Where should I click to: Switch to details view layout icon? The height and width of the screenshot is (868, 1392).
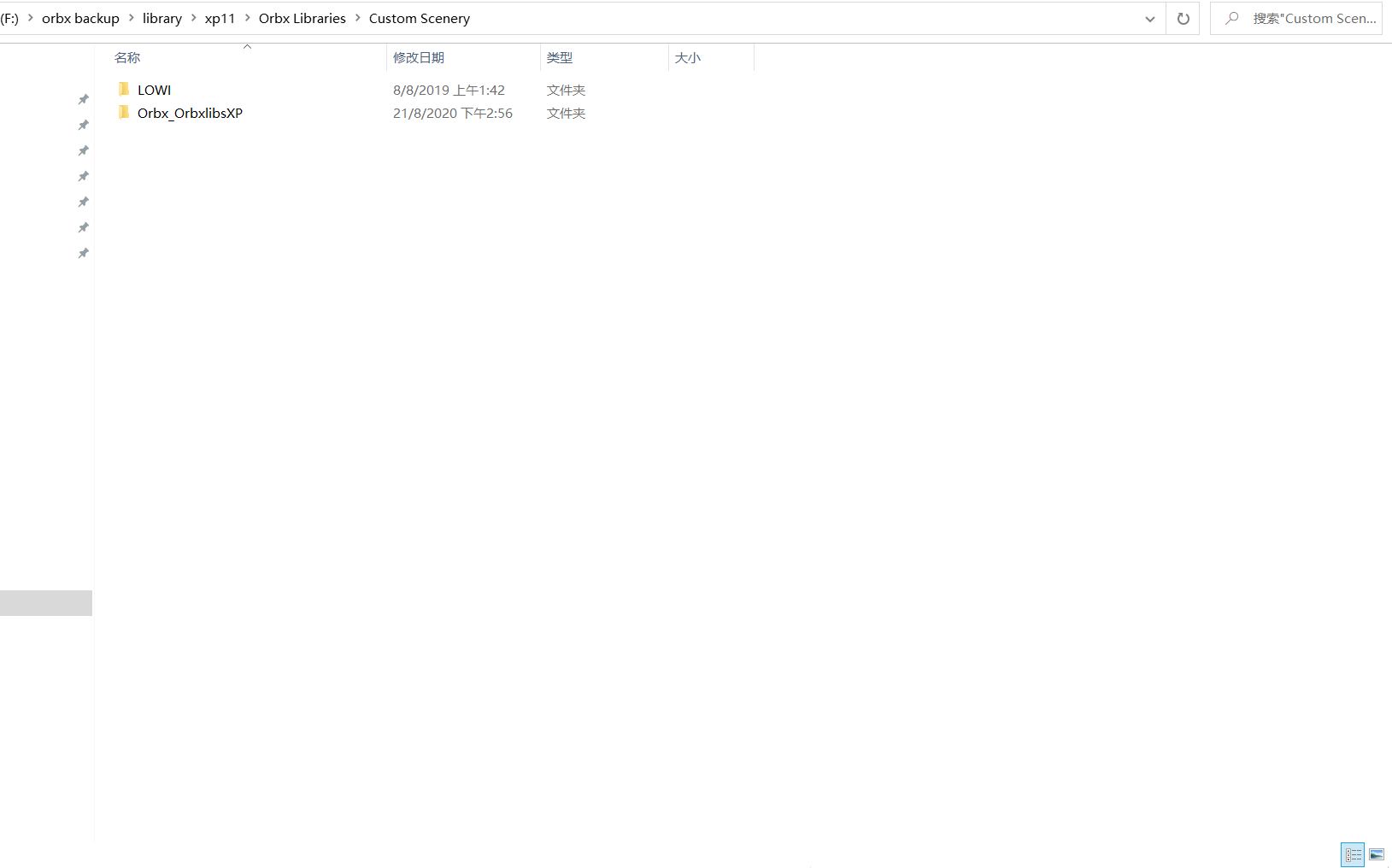1353,854
